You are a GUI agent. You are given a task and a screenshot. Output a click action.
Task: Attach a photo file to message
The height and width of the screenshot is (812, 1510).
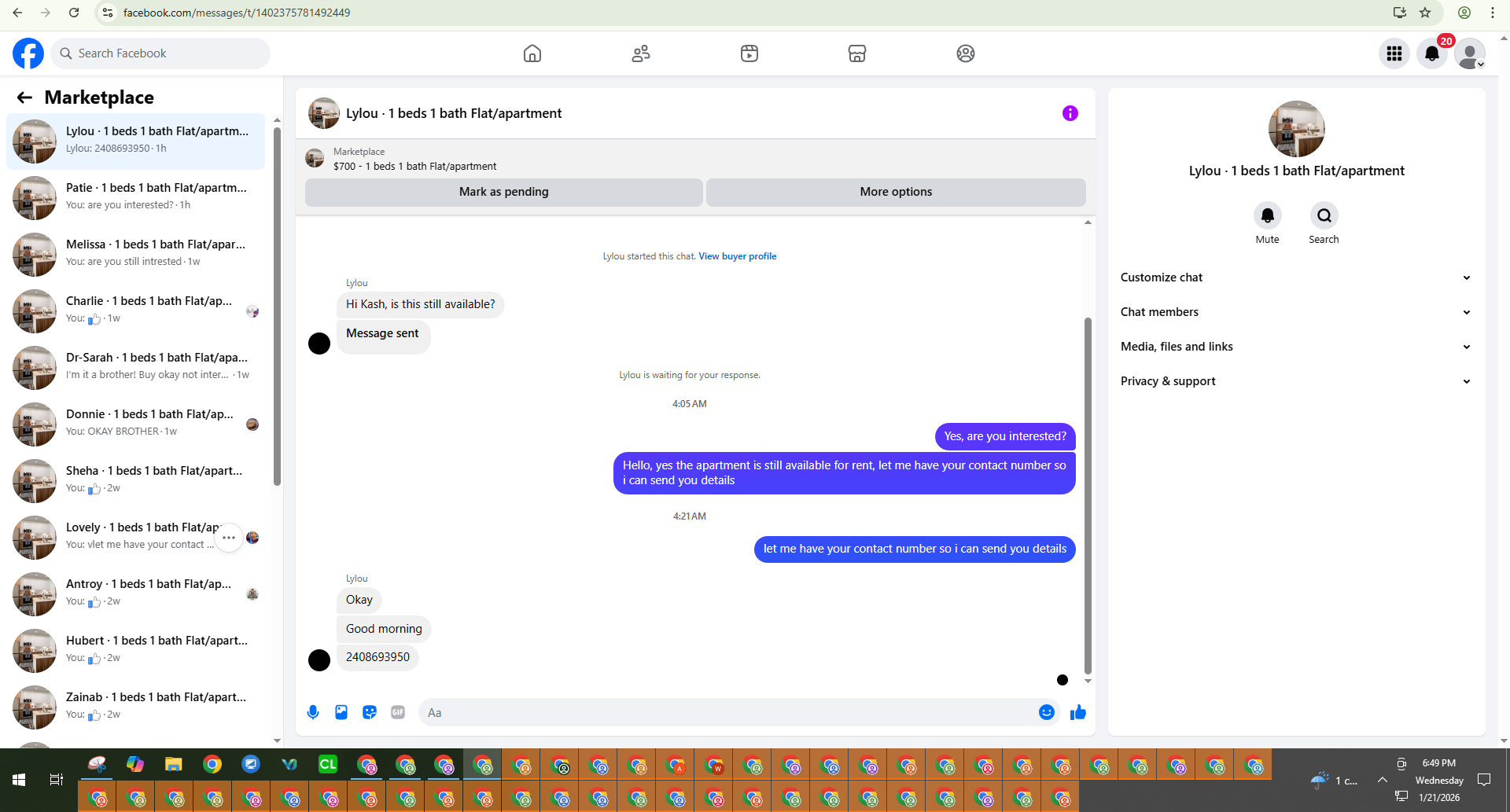pyautogui.click(x=341, y=712)
